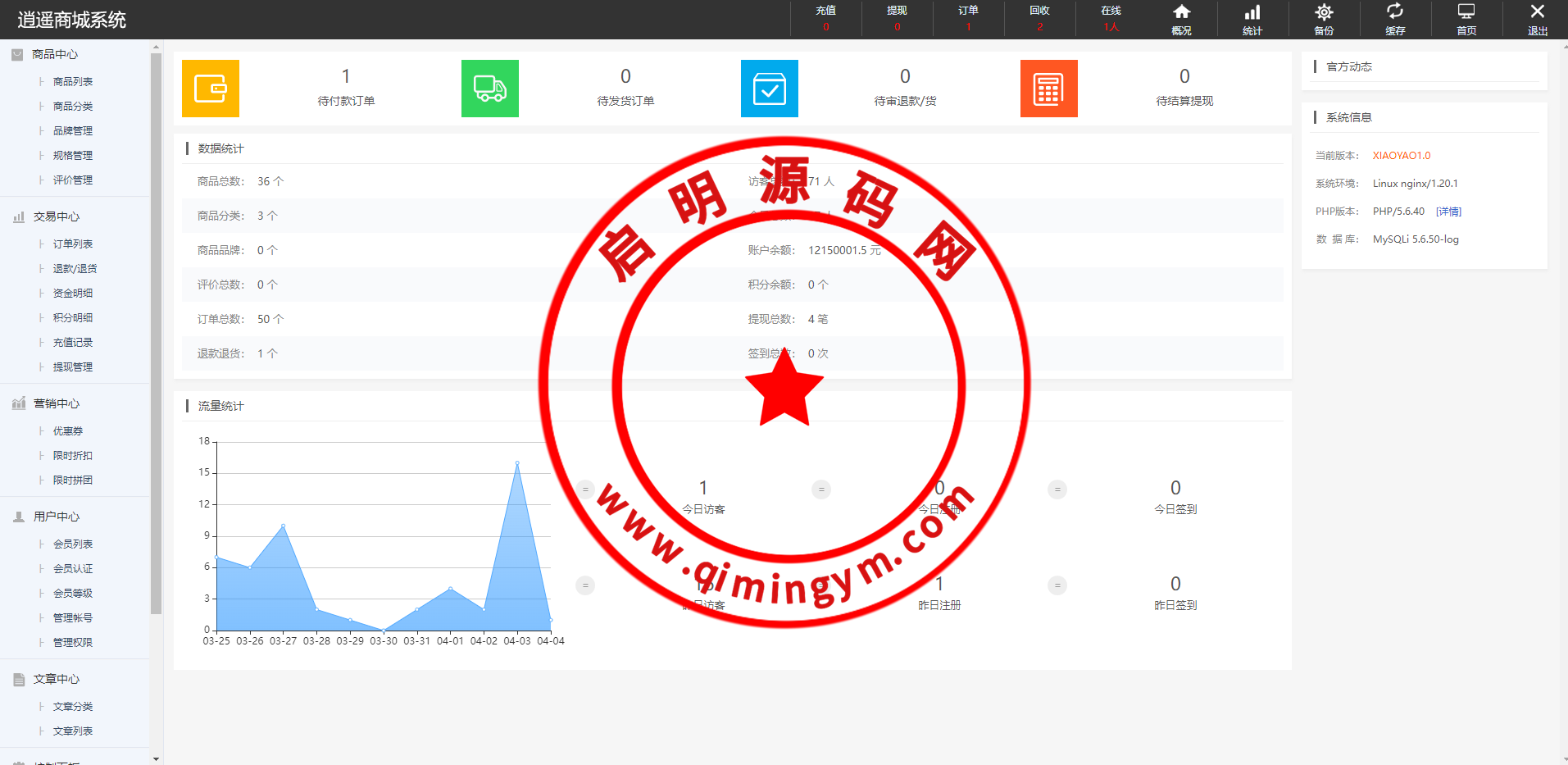Click the sidebar scroll-down arrow
The image size is (1568, 765).
[x=156, y=758]
